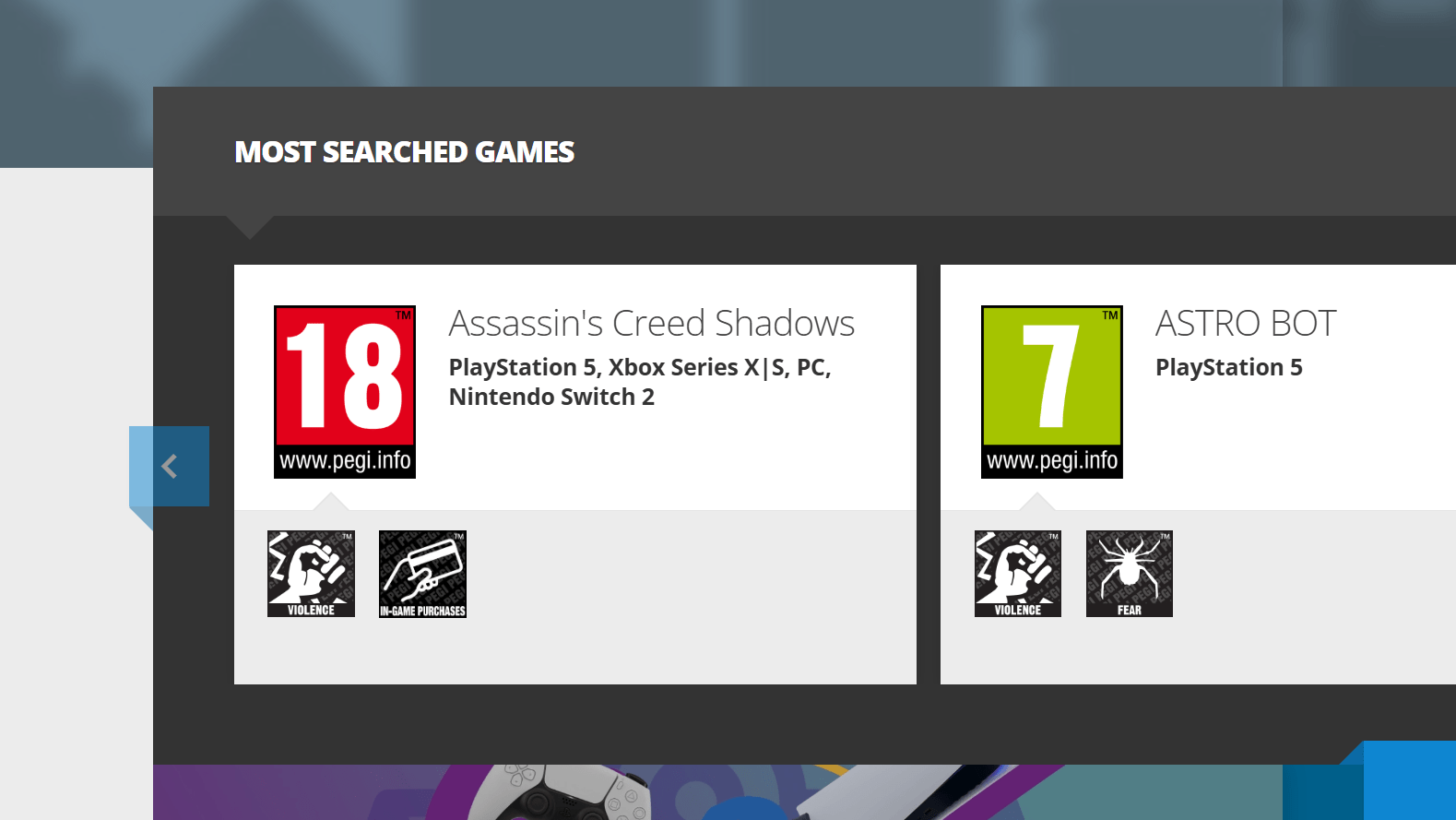This screenshot has width=1456, height=820.
Task: Click the Most Searched Games heading
Action: pyautogui.click(x=404, y=152)
